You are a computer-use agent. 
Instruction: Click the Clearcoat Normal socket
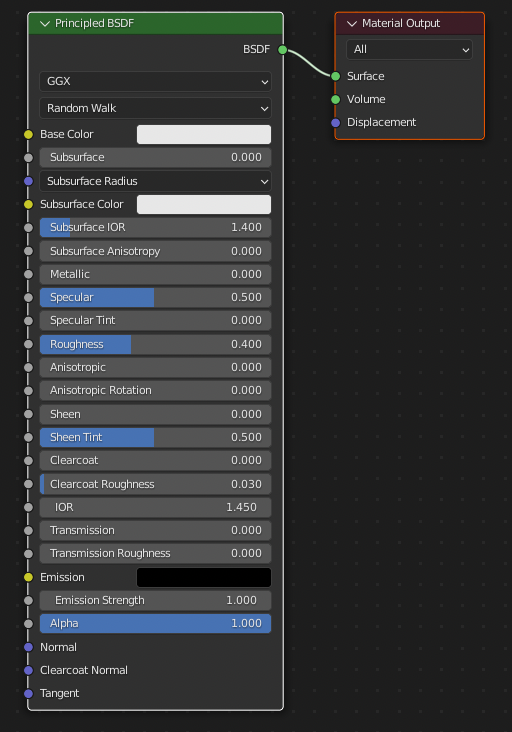[28, 670]
